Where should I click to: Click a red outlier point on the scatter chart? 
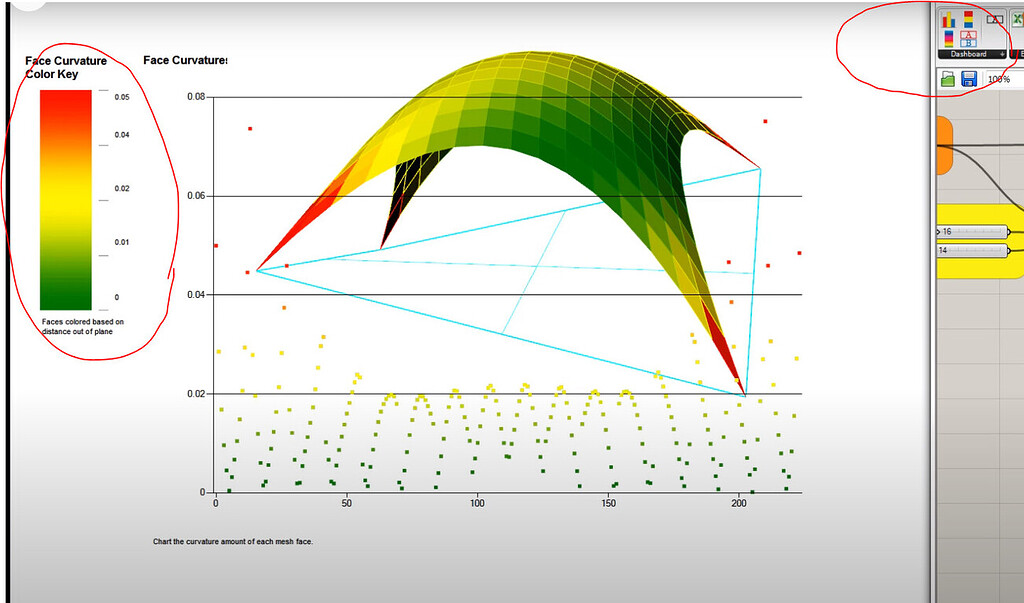click(250, 128)
